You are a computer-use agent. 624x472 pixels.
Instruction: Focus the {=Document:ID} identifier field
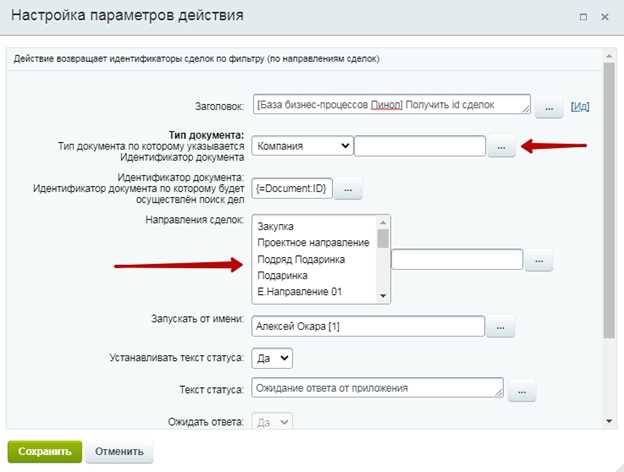[292, 188]
